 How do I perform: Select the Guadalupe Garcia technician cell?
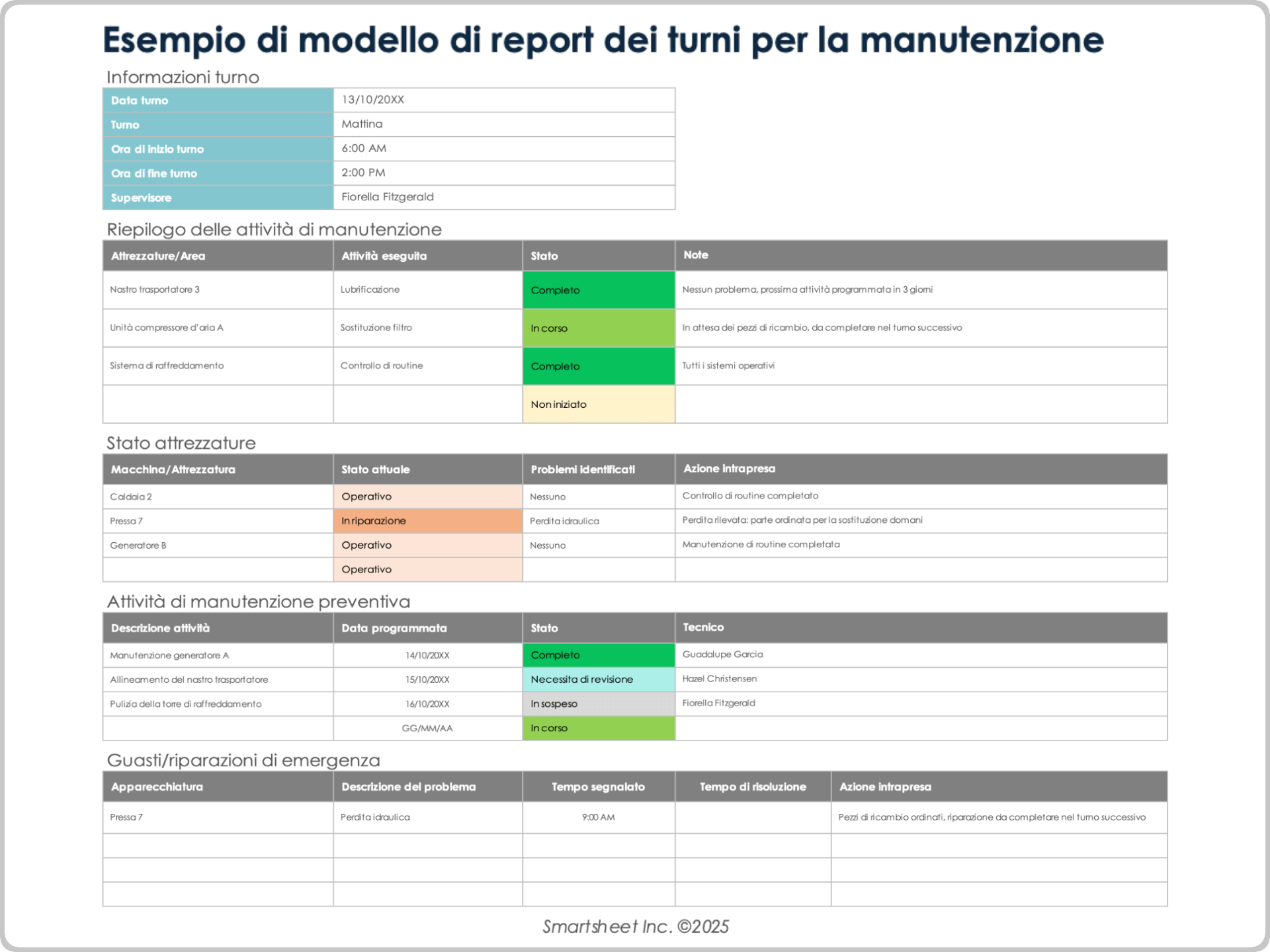click(722, 654)
